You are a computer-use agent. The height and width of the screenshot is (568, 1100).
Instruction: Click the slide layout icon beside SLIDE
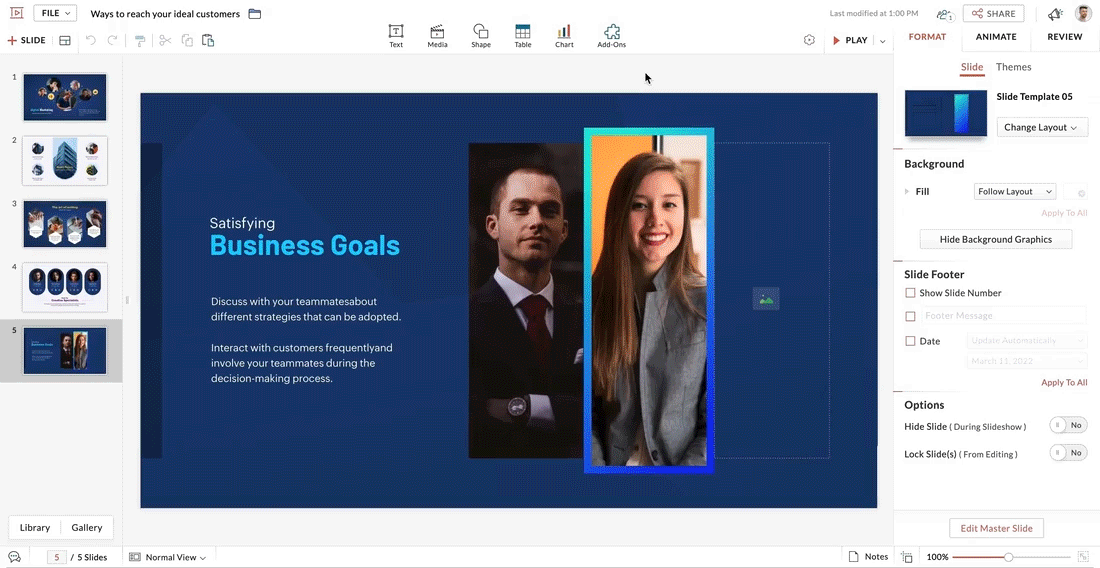click(x=65, y=41)
